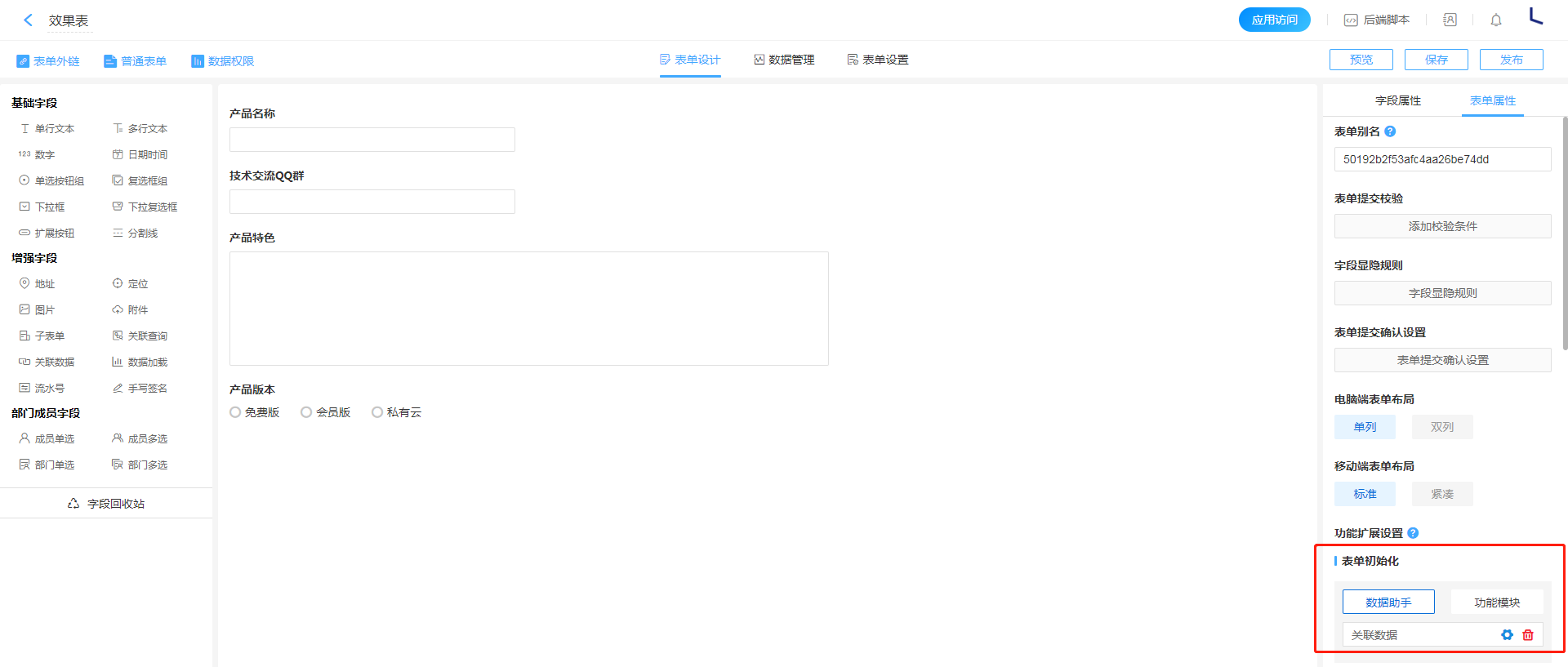Click the 添加校验条件 button

tap(1442, 226)
